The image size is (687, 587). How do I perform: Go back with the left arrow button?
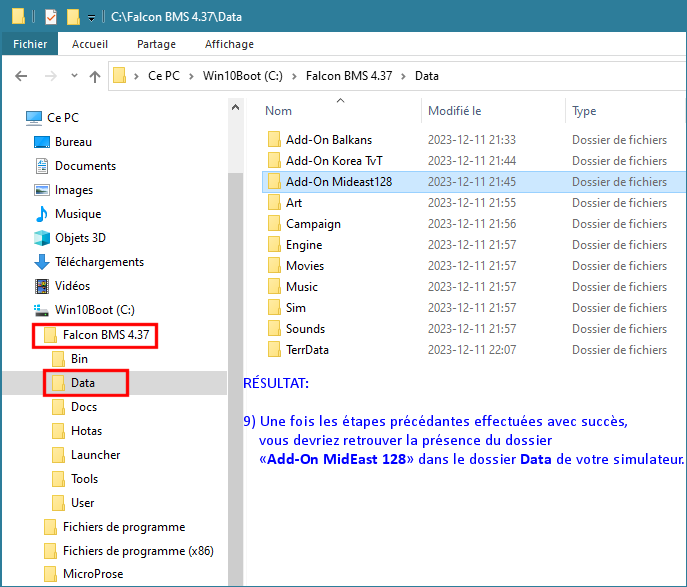pyautogui.click(x=21, y=76)
